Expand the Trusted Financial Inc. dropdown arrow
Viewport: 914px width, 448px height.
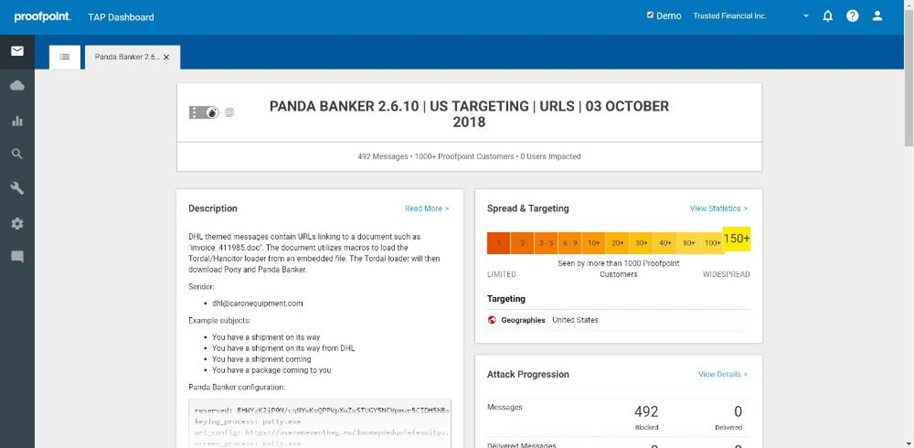tap(806, 16)
